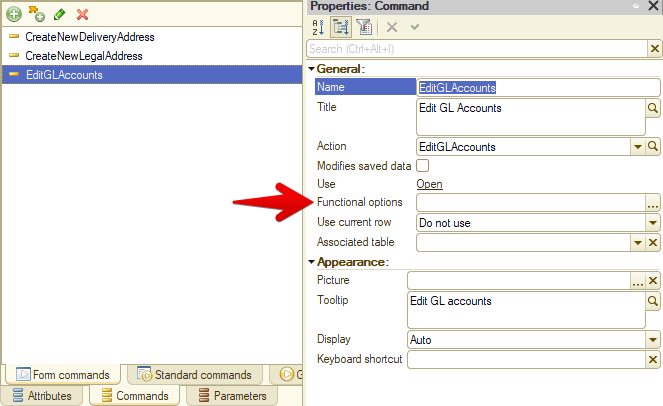The image size is (663, 406).
Task: Click the add-by-copying command icon
Action: tap(37, 14)
